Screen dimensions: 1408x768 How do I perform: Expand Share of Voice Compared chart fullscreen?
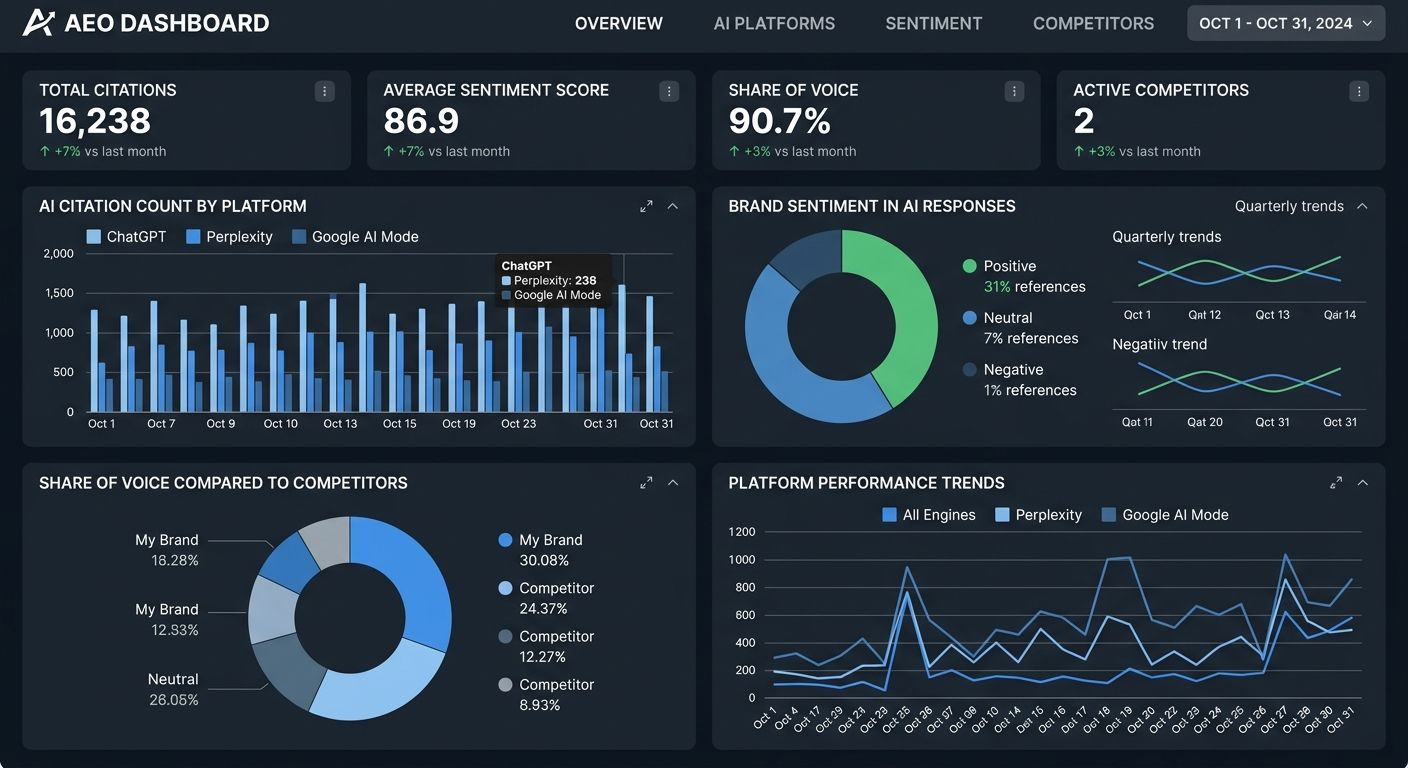tap(646, 483)
